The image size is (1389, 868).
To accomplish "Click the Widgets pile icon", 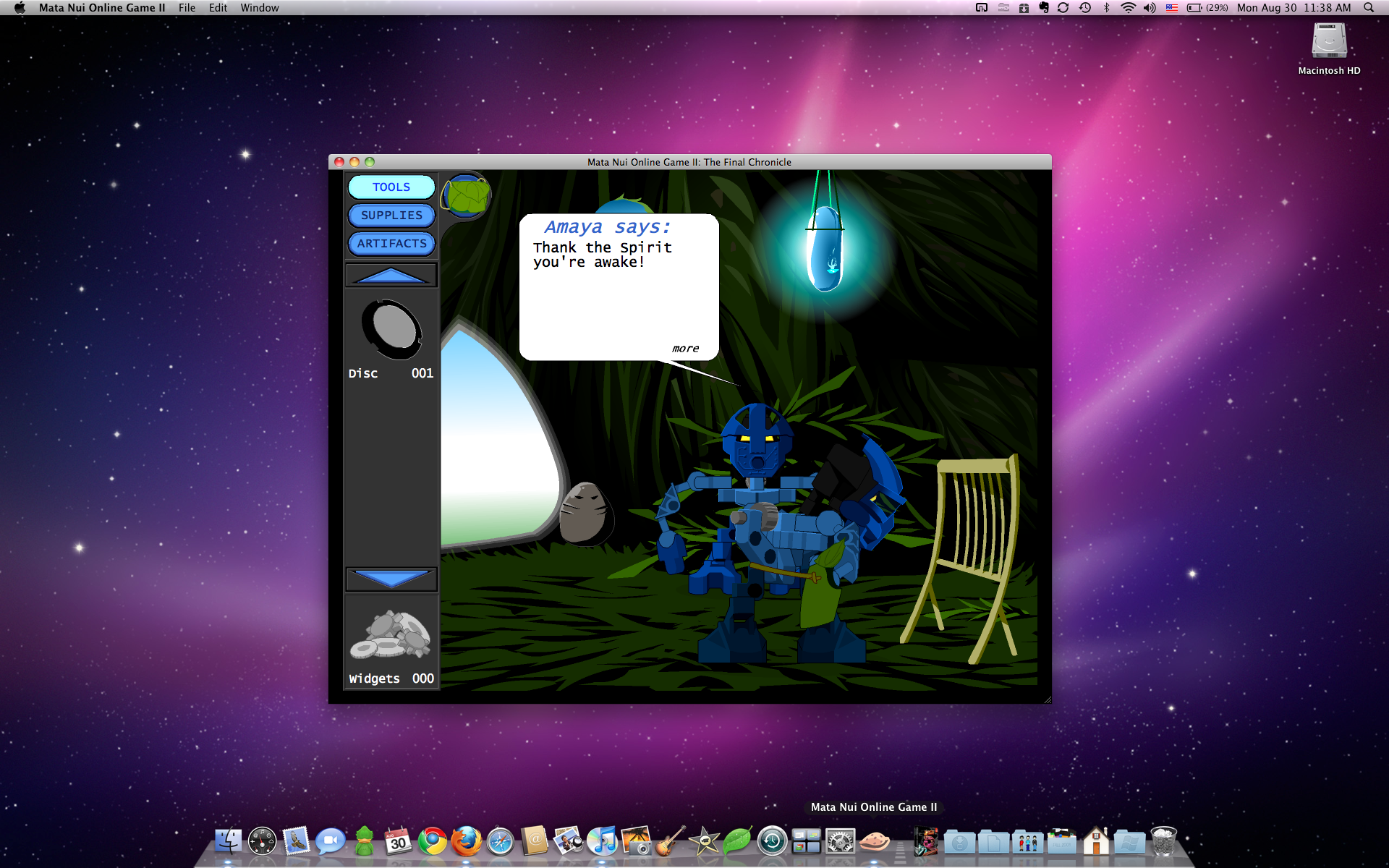I will point(391,635).
